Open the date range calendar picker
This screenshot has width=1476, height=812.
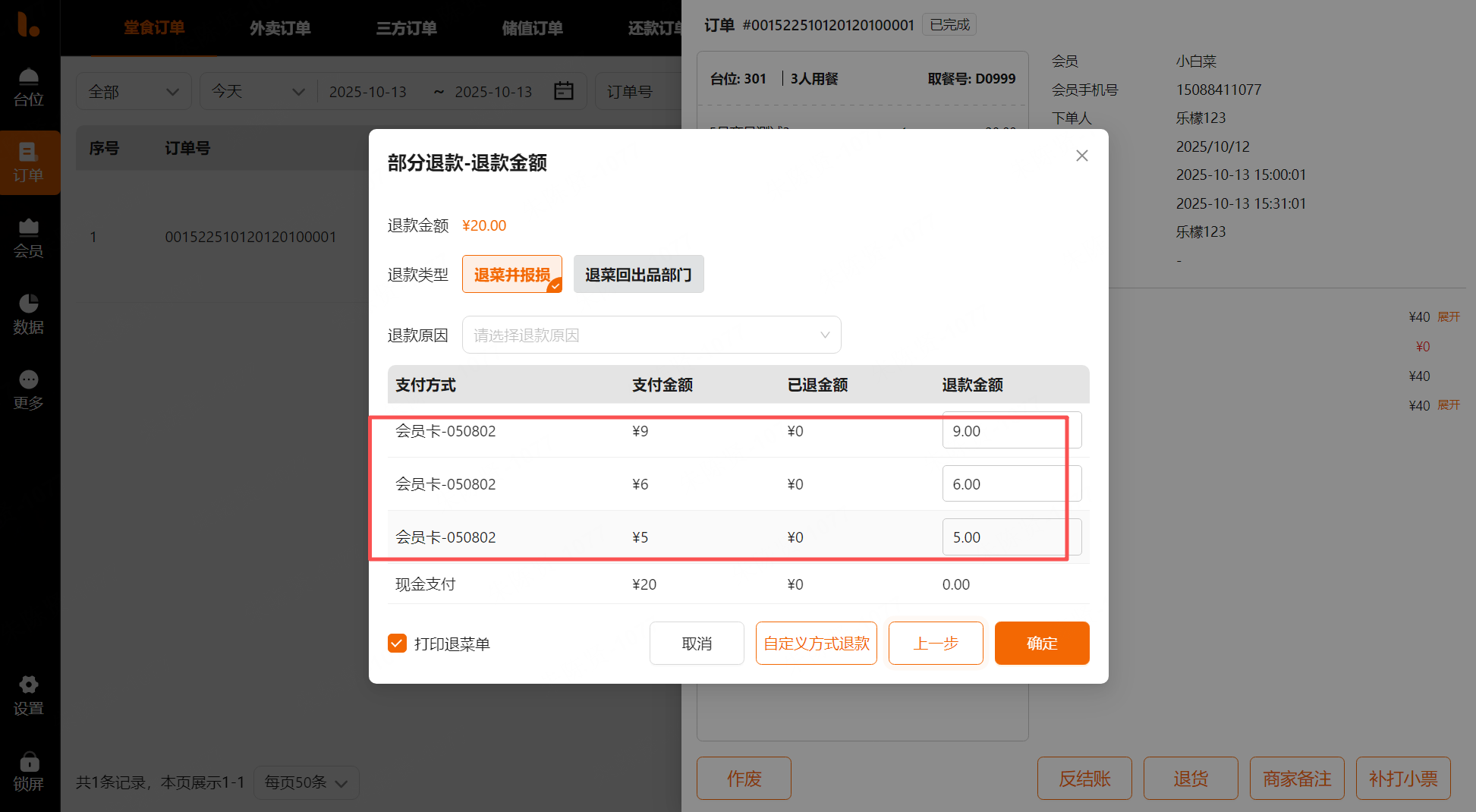tap(564, 91)
